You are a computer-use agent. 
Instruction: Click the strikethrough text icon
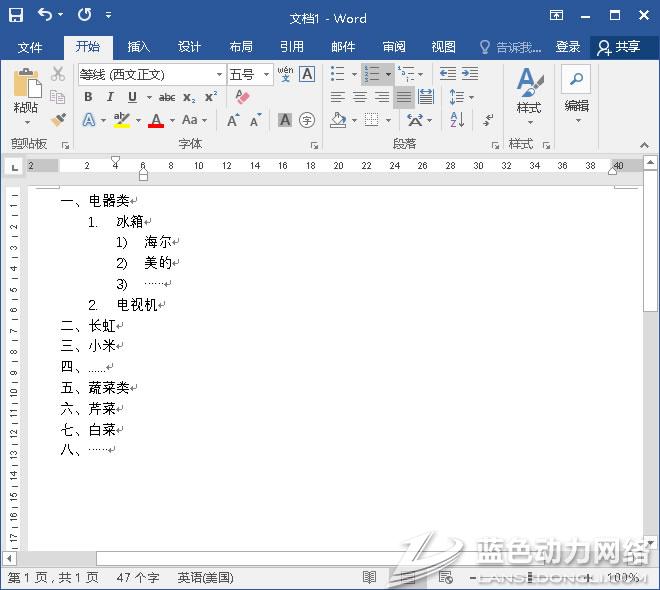click(x=167, y=97)
